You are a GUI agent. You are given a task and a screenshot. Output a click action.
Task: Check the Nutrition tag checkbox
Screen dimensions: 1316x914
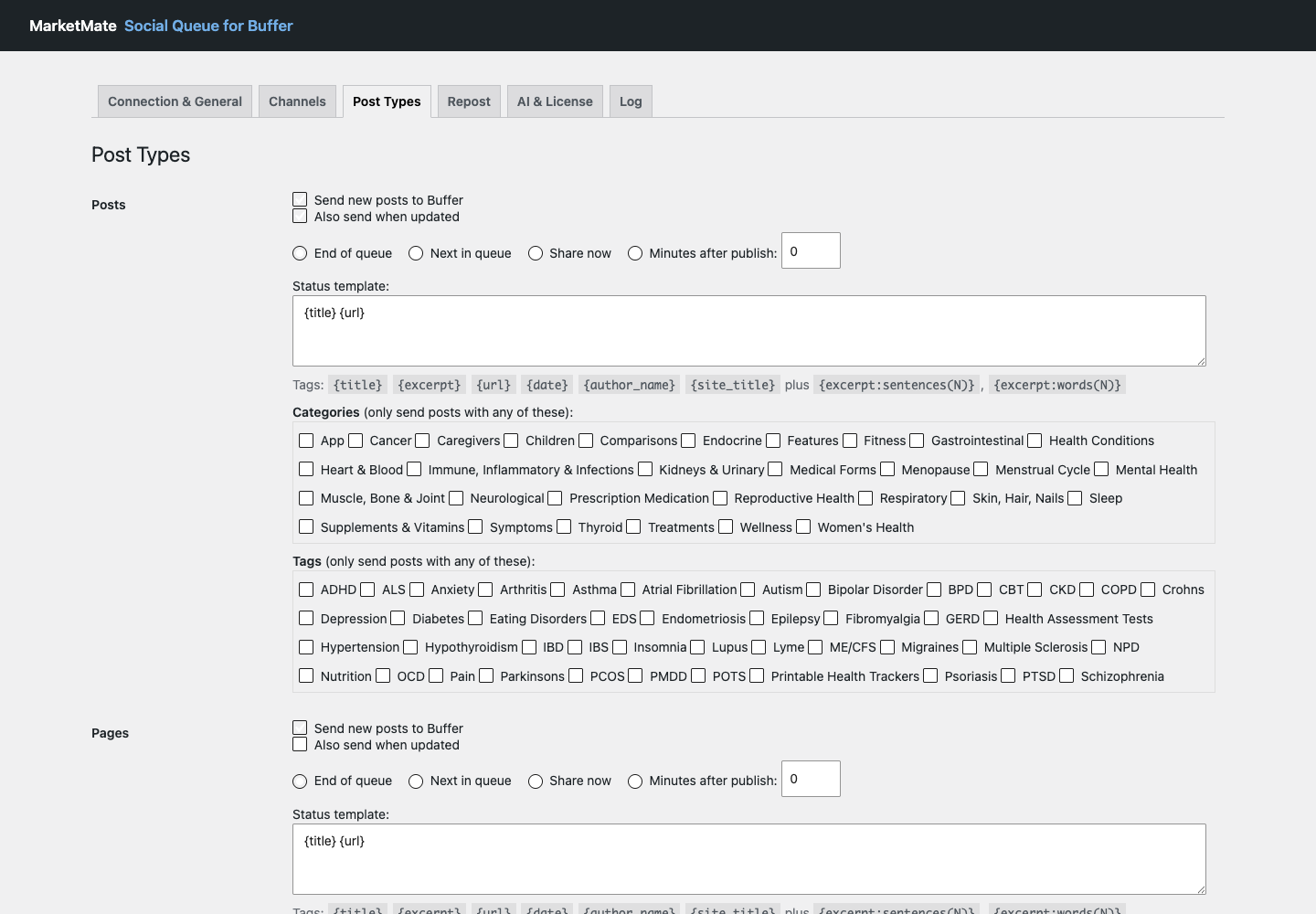[306, 675]
